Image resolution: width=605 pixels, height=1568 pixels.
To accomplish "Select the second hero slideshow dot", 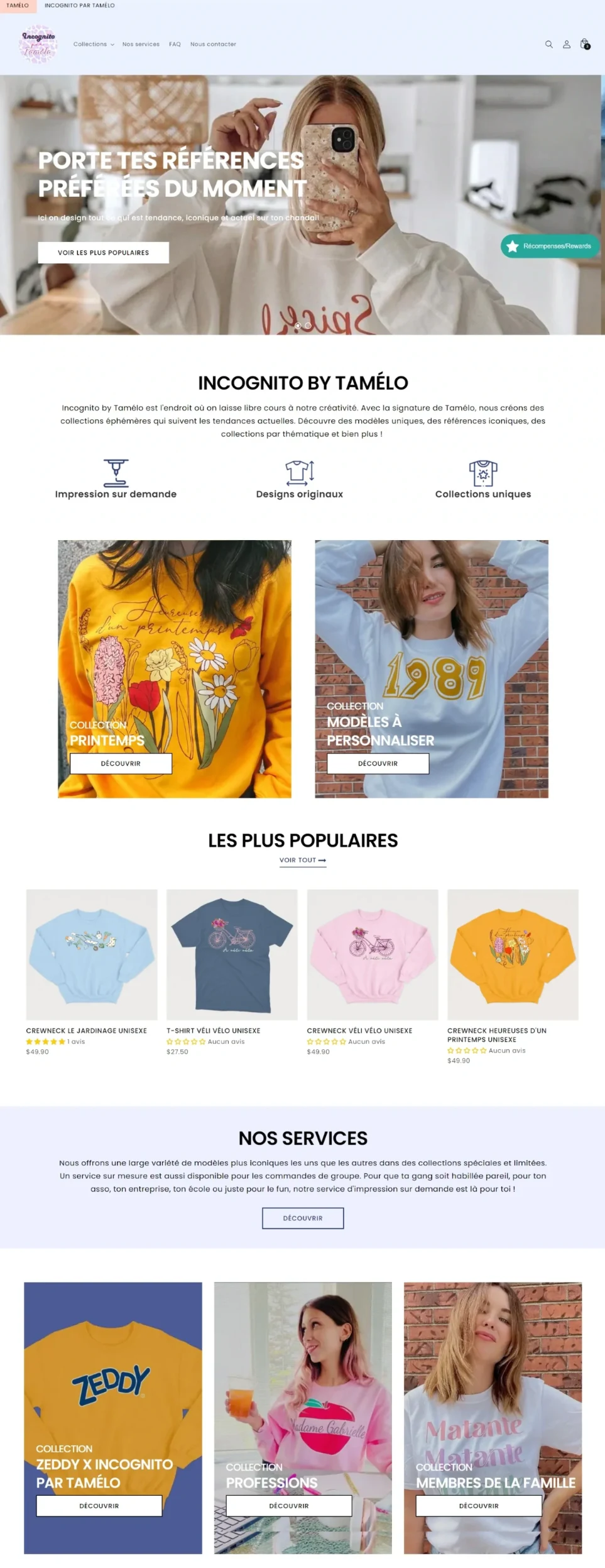I will coord(308,326).
